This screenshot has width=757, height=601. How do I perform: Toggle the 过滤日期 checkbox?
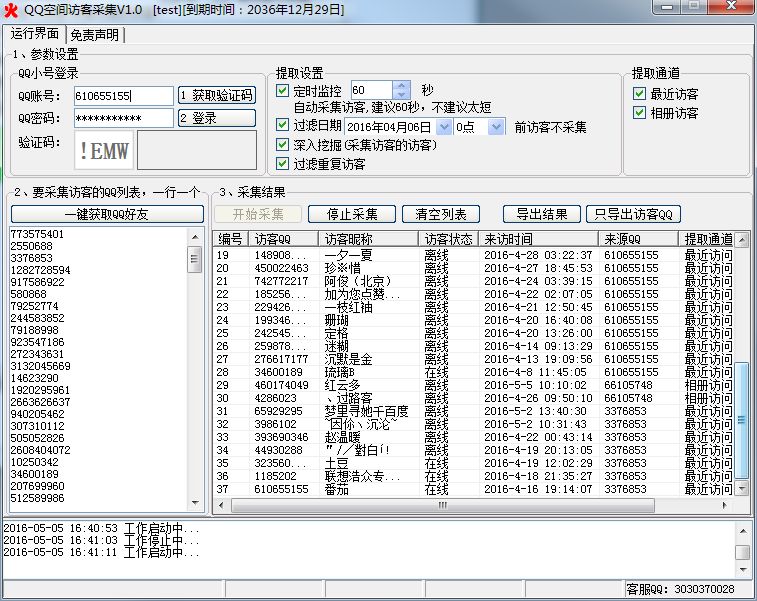click(x=282, y=125)
